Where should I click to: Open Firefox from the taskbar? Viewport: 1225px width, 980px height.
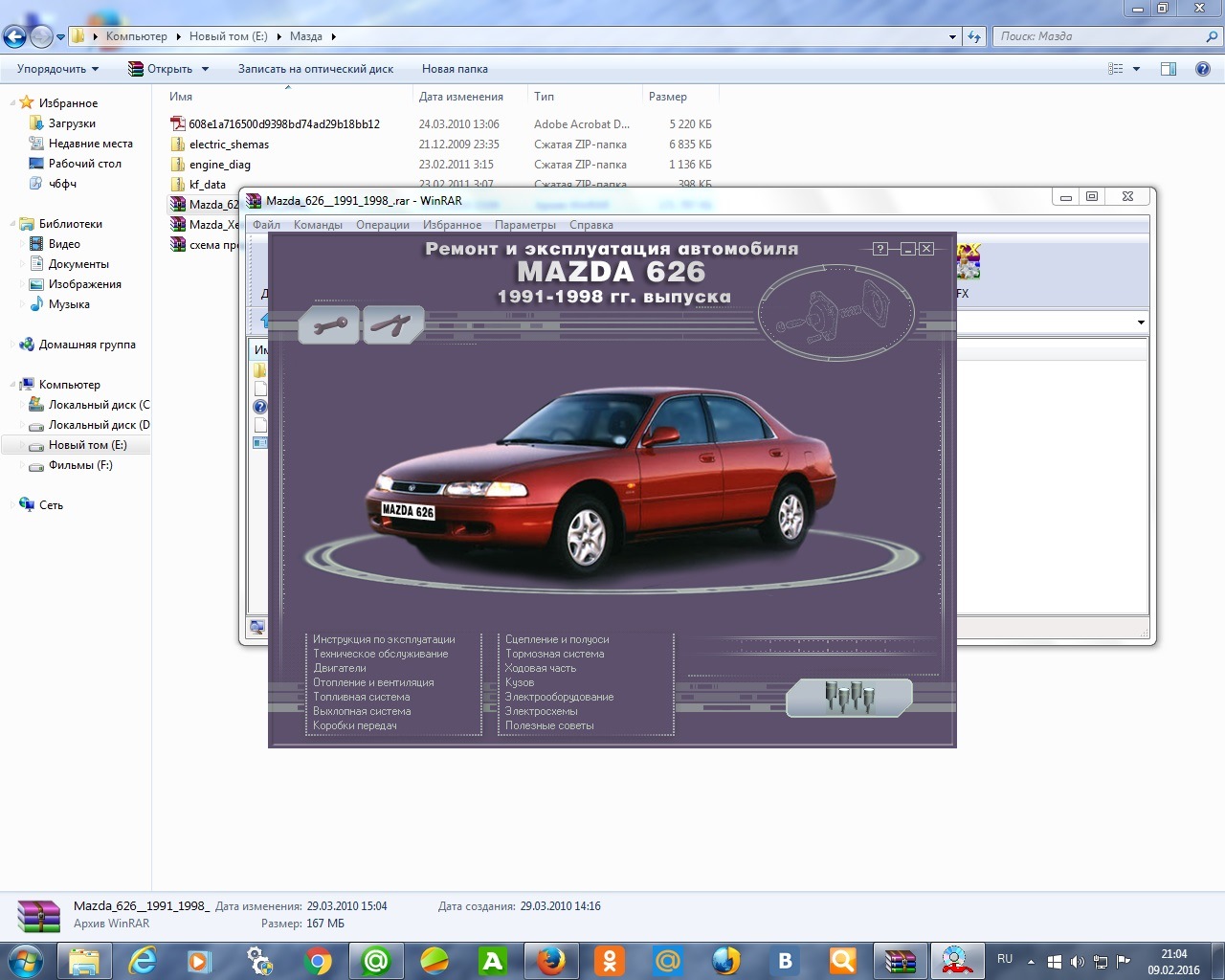pyautogui.click(x=551, y=960)
